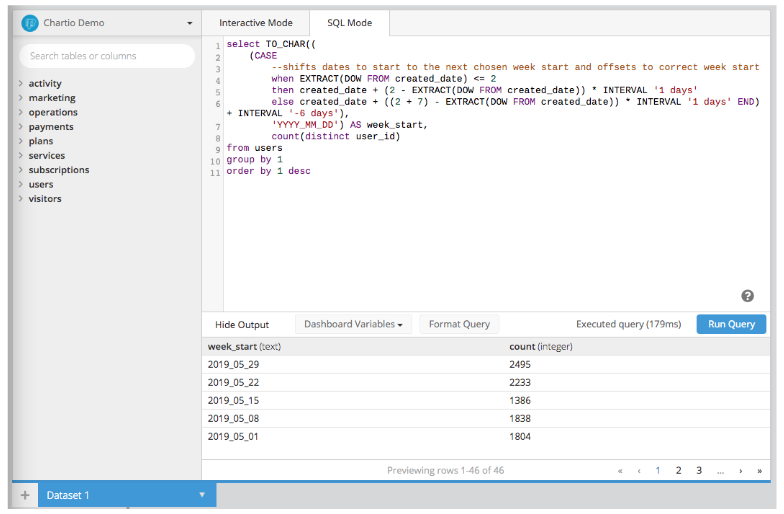Expand the services table chevron

pyautogui.click(x=20, y=156)
